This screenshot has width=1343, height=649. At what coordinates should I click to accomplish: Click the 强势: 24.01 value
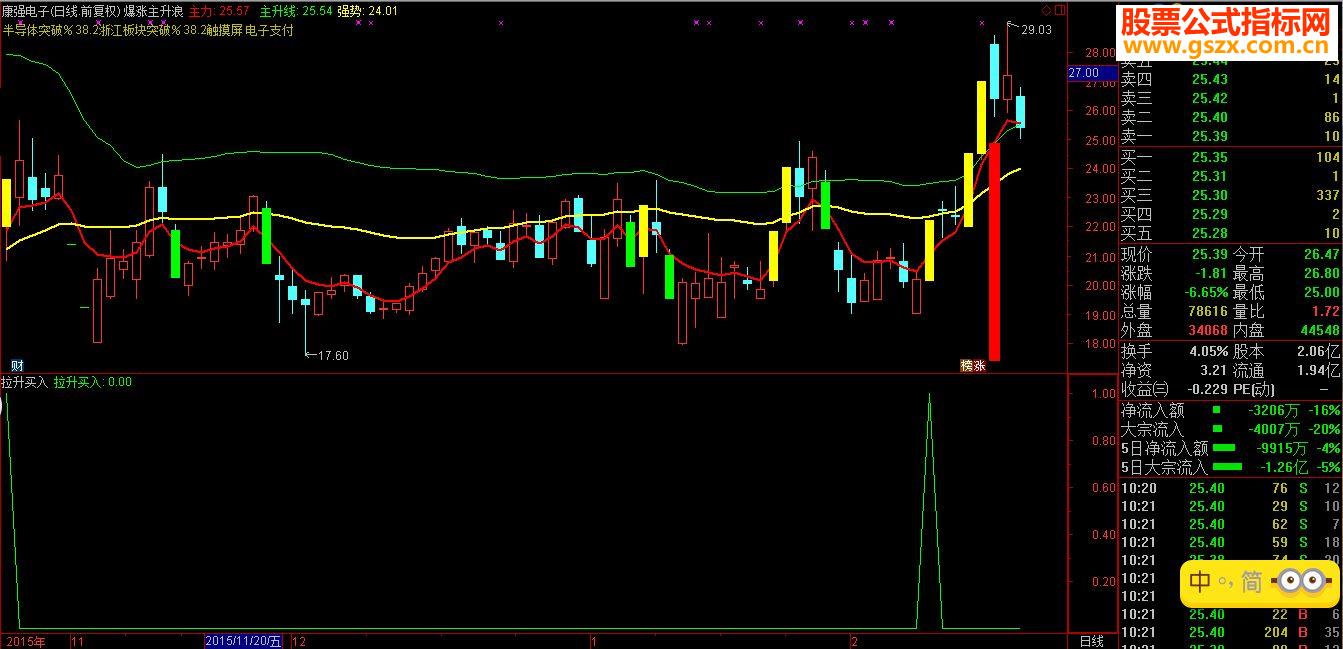click(x=367, y=11)
